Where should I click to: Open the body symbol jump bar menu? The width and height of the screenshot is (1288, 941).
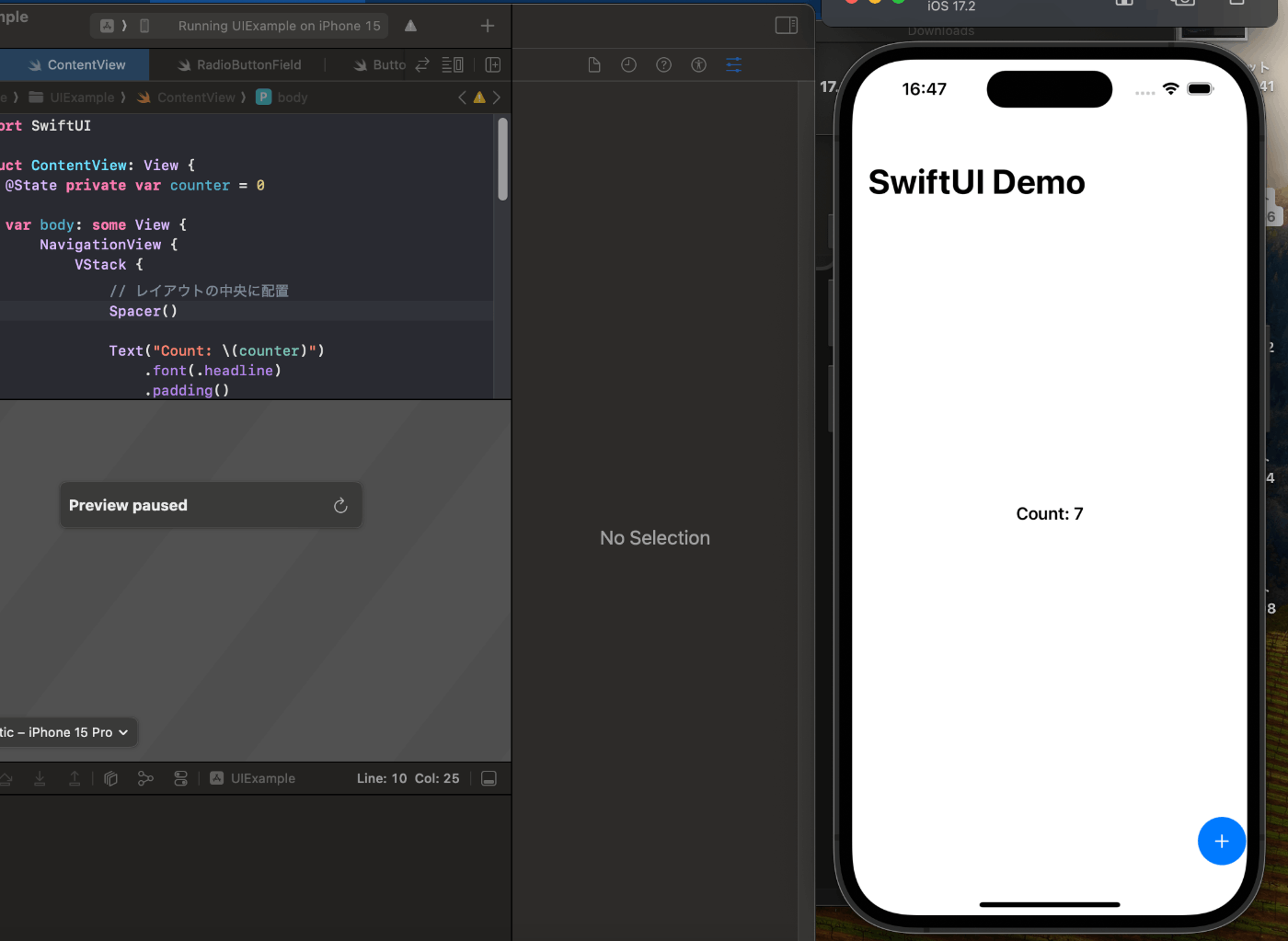click(282, 98)
